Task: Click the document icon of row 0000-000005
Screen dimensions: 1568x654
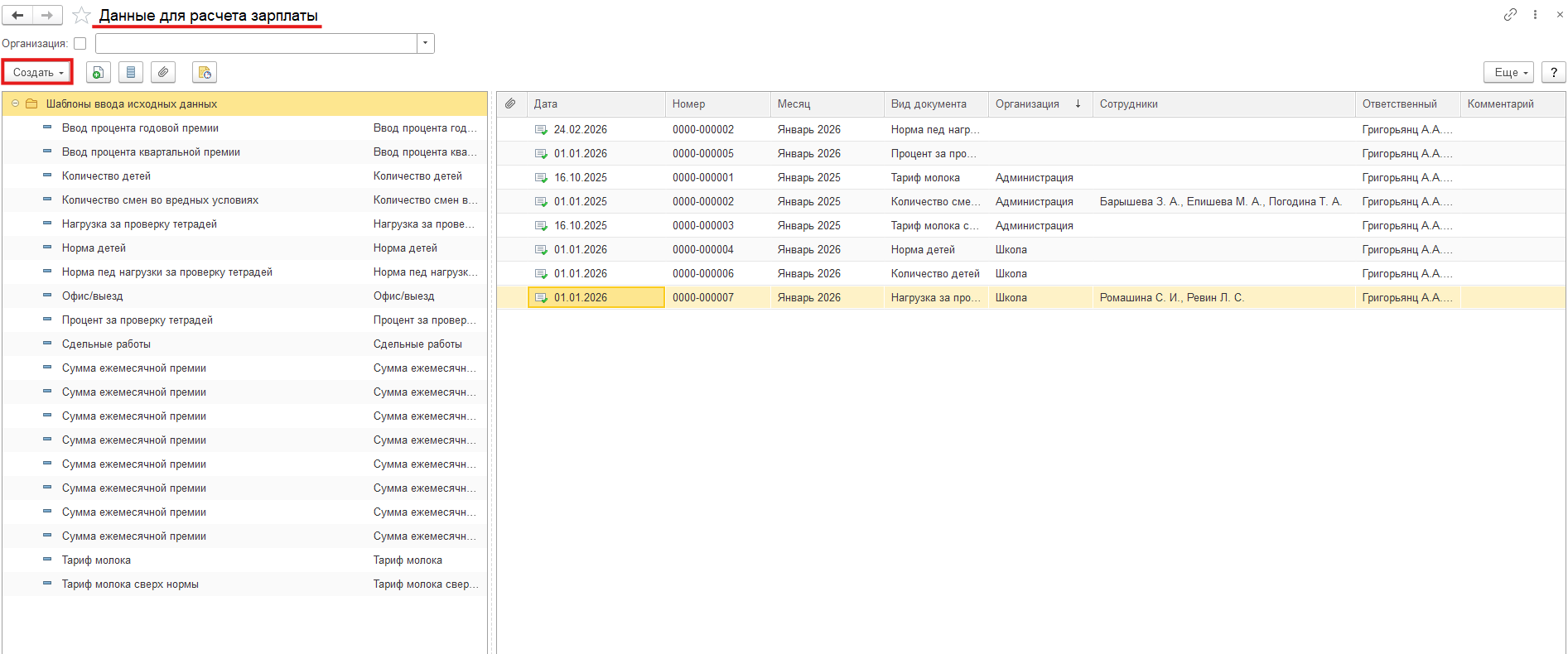Action: (x=541, y=154)
